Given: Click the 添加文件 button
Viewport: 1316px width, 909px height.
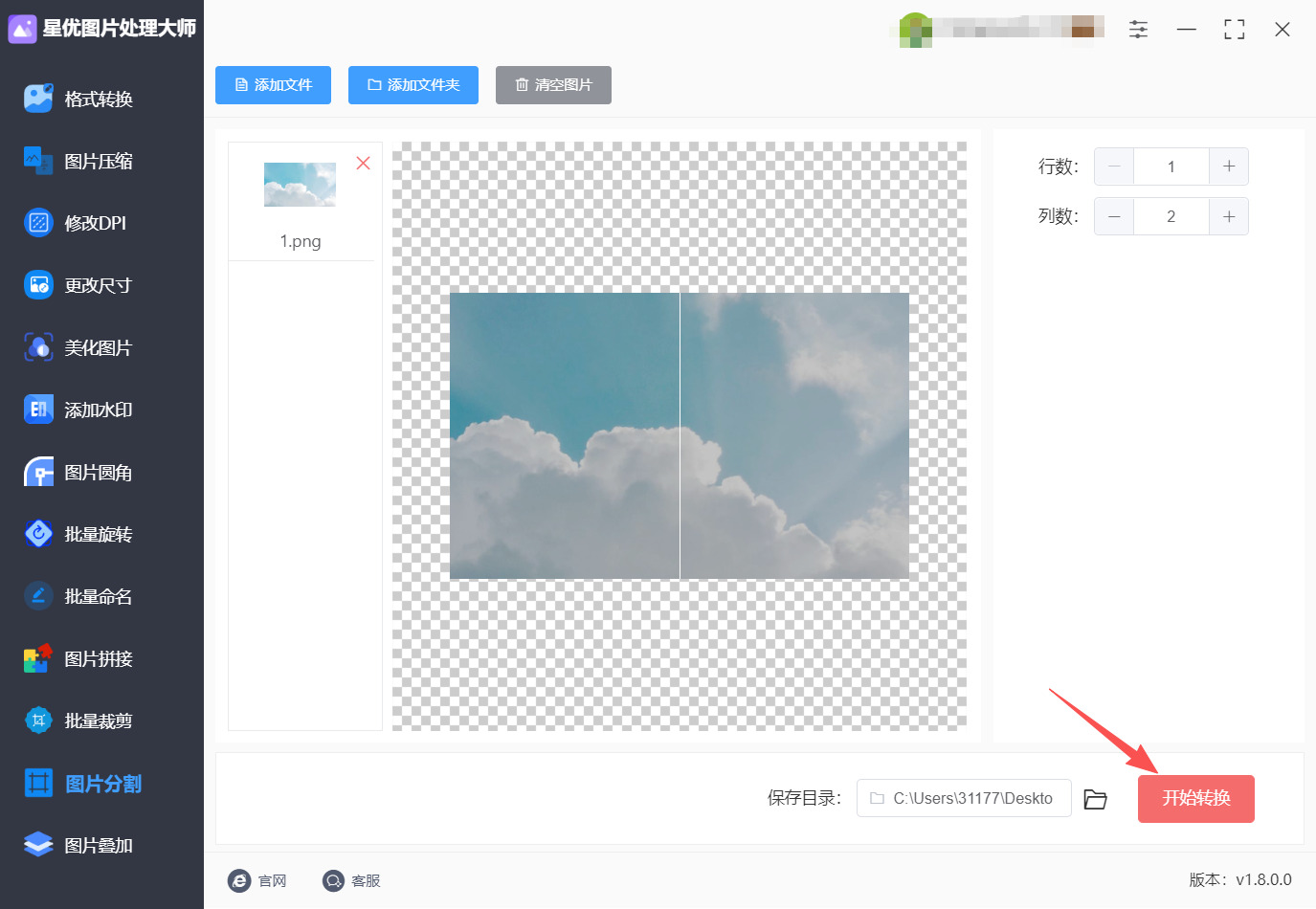Looking at the screenshot, I should [273, 85].
